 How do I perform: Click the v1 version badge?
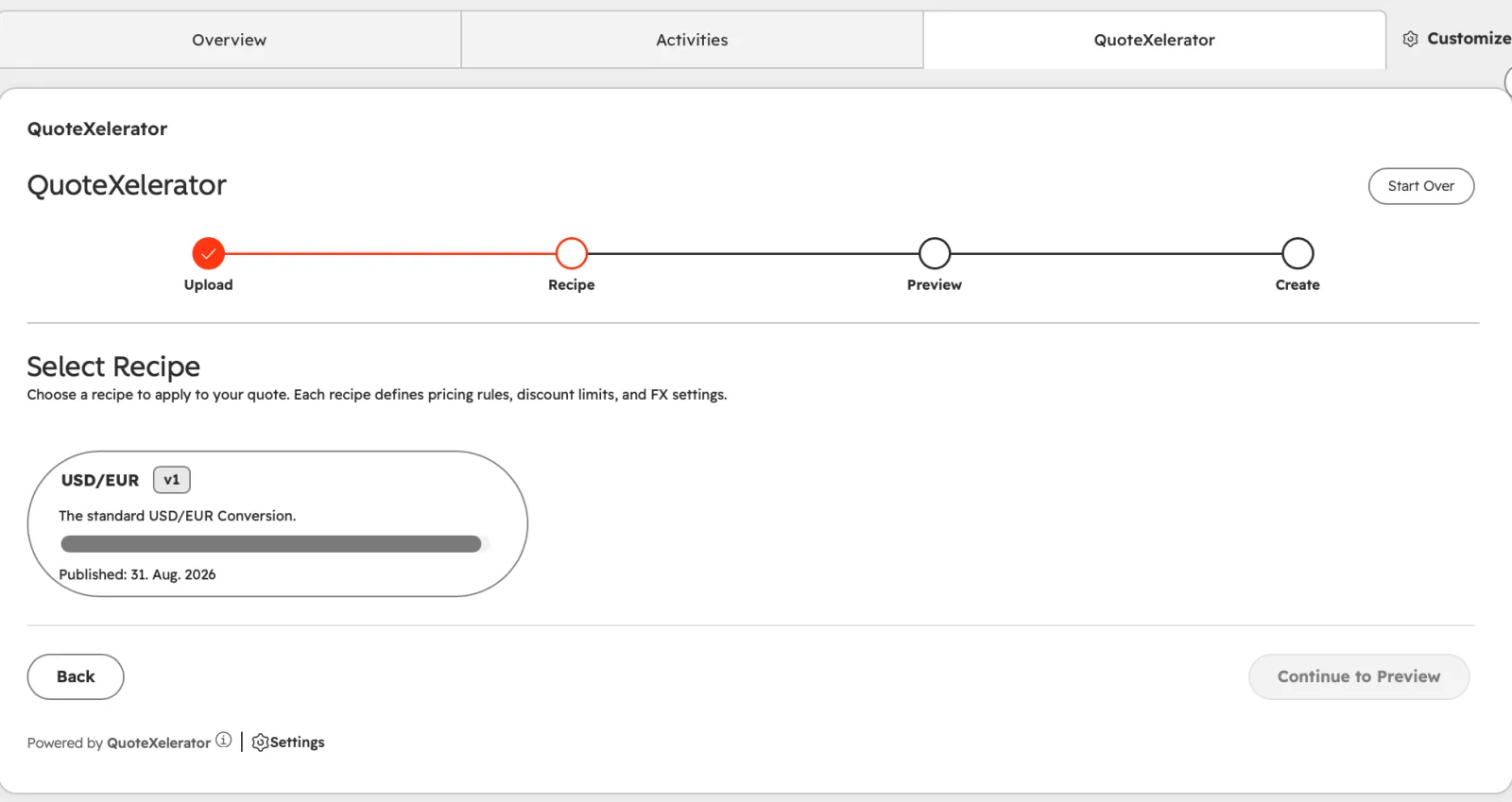(172, 480)
